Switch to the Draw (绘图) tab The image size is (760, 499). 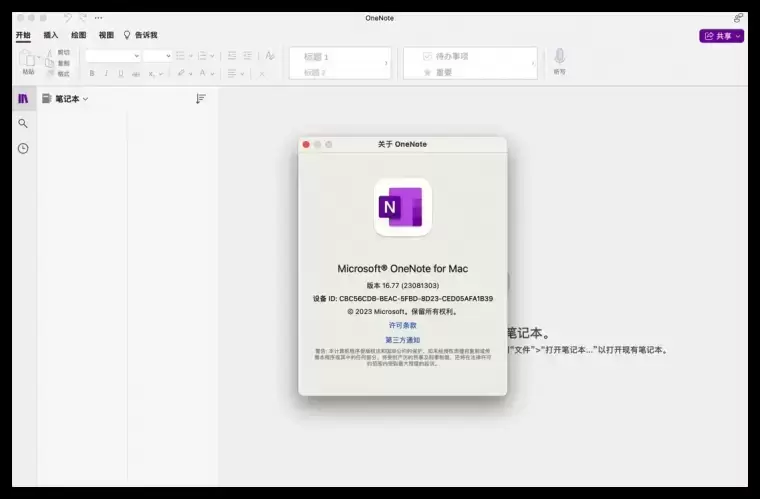click(x=79, y=35)
